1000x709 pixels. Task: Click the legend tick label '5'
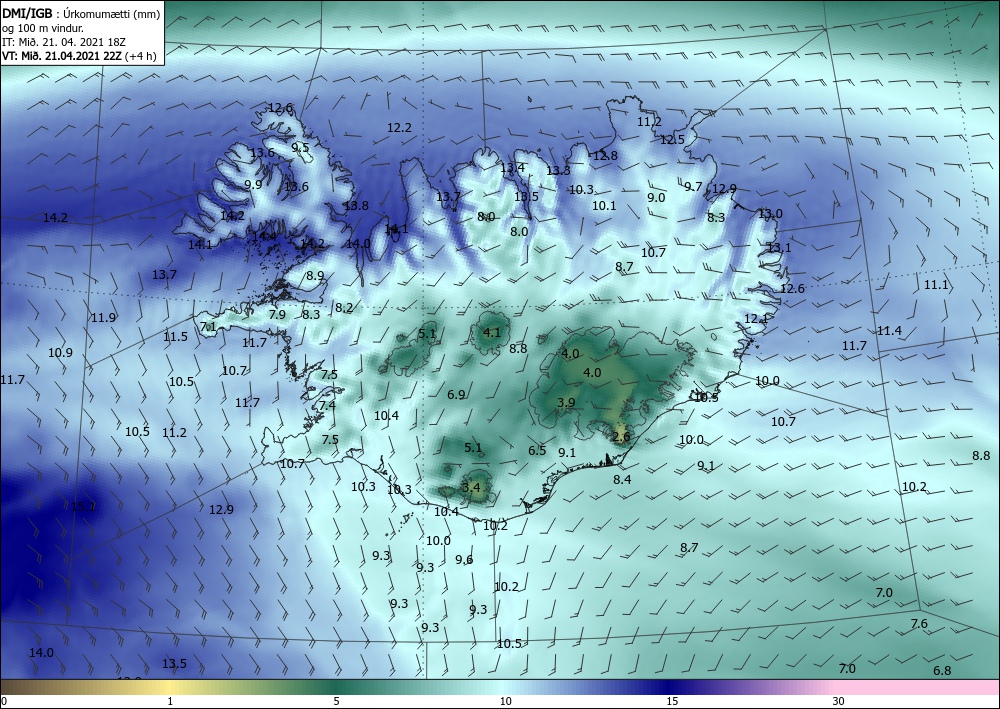[336, 701]
